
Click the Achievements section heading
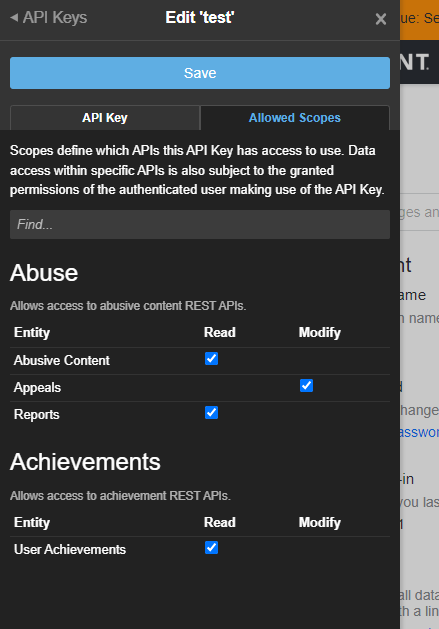click(x=85, y=462)
